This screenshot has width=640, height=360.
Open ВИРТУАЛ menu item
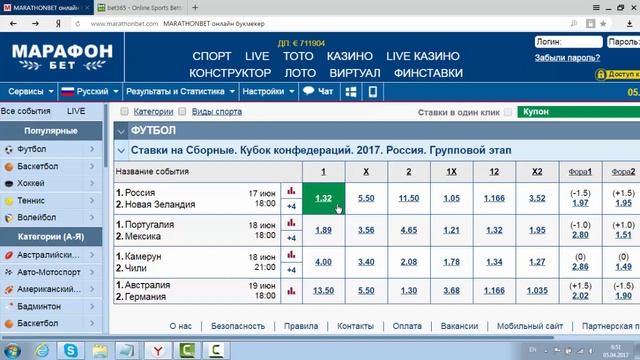coord(355,73)
